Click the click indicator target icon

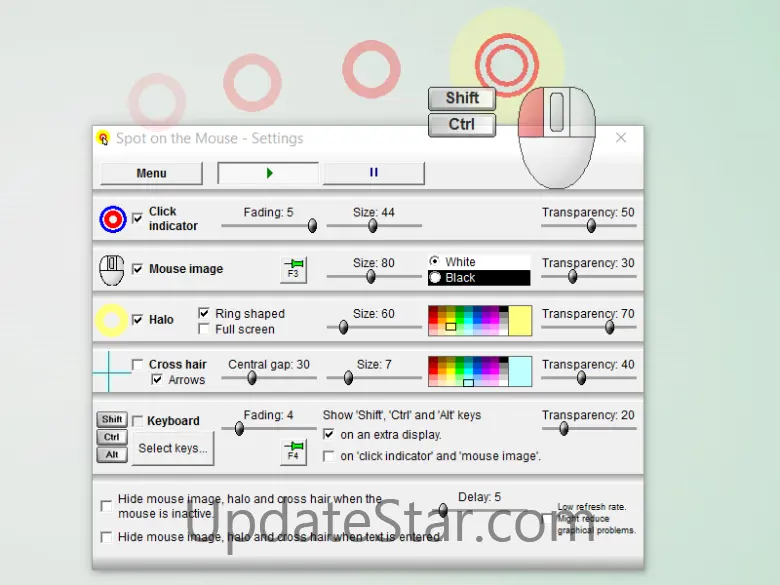tap(112, 219)
